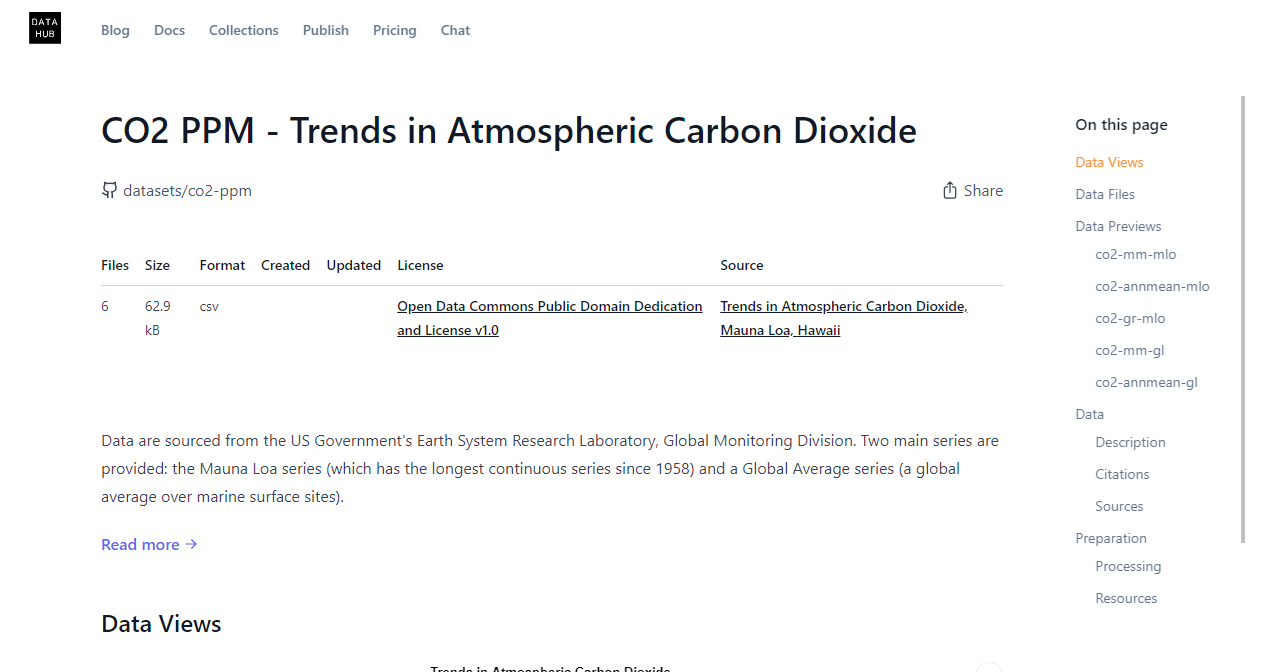This screenshot has width=1269, height=672.
Task: Go to the Processing section link
Action: [1128, 566]
